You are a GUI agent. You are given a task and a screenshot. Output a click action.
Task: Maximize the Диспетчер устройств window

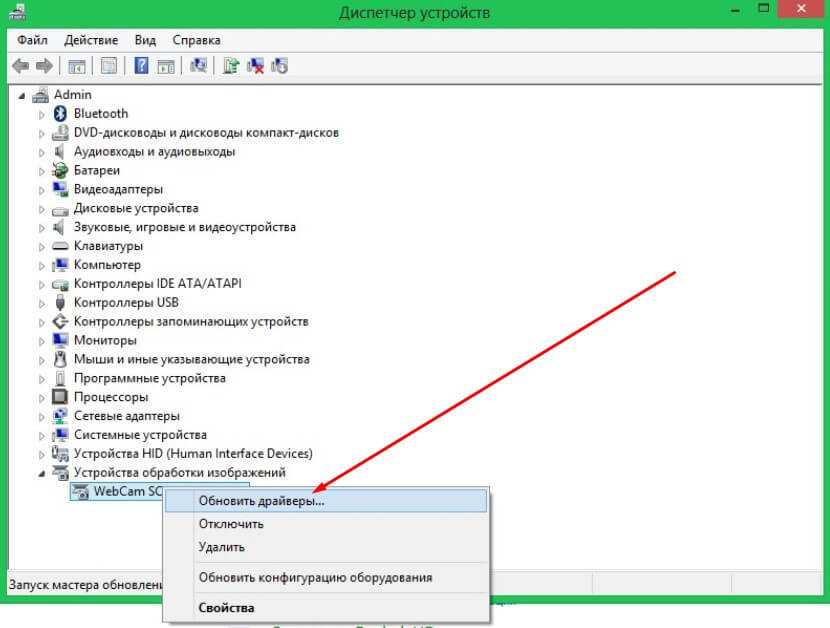pos(764,8)
